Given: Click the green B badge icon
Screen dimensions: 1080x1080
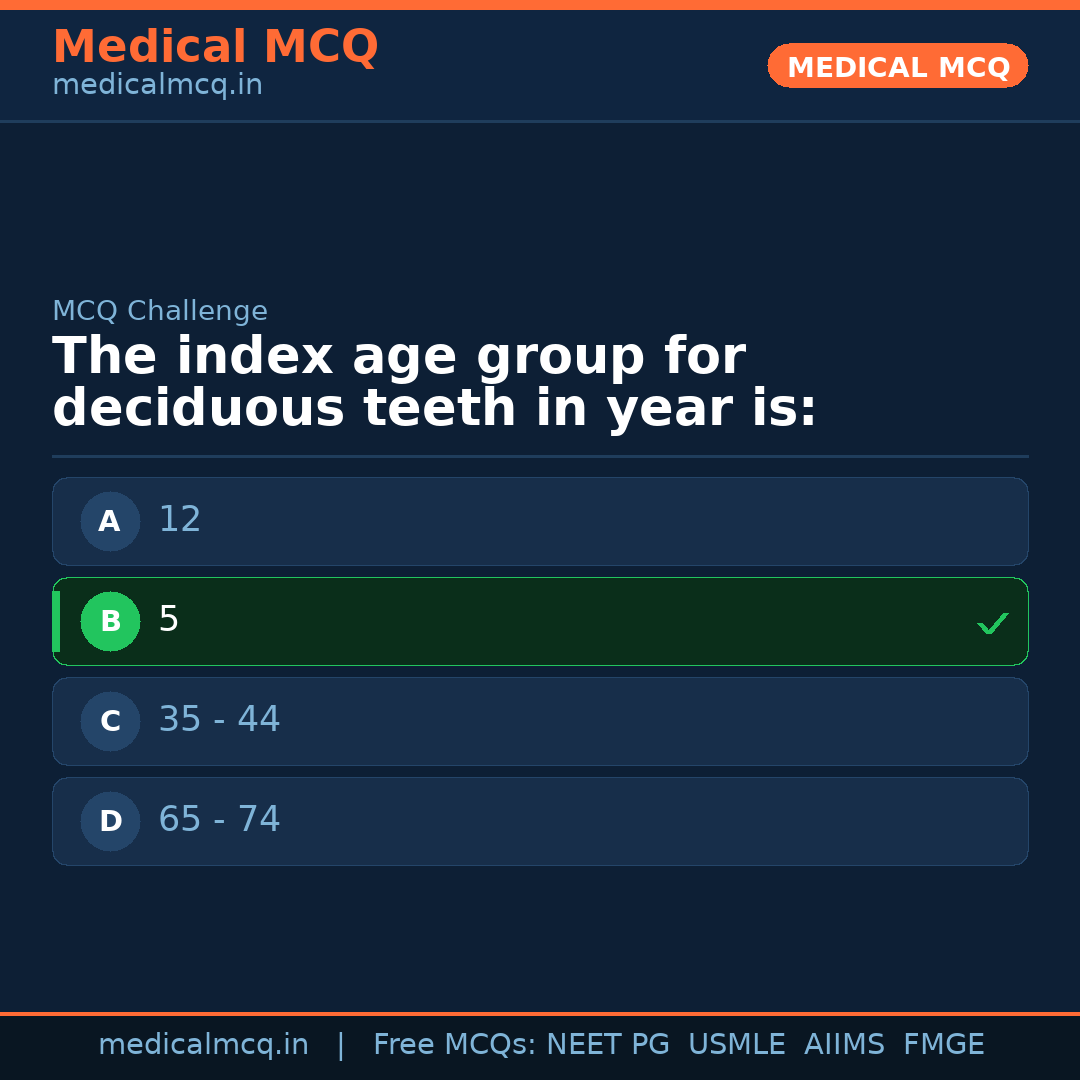Looking at the screenshot, I should pos(110,621).
